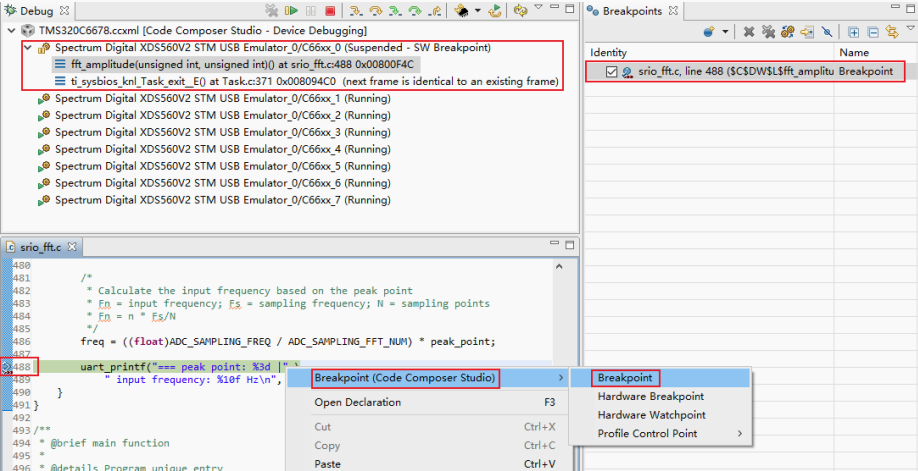The image size is (918, 471).
Task: Click the Identity column header
Action: tap(709, 53)
